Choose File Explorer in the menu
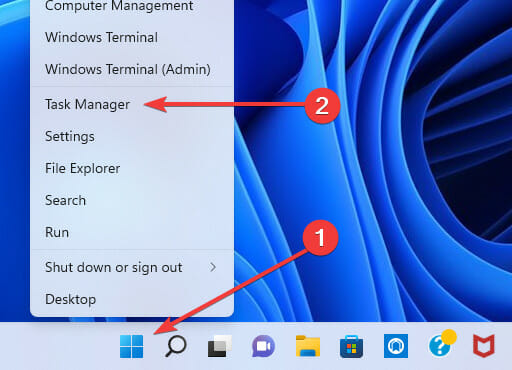Screen dimensions: 512x370 tap(132, 168)
